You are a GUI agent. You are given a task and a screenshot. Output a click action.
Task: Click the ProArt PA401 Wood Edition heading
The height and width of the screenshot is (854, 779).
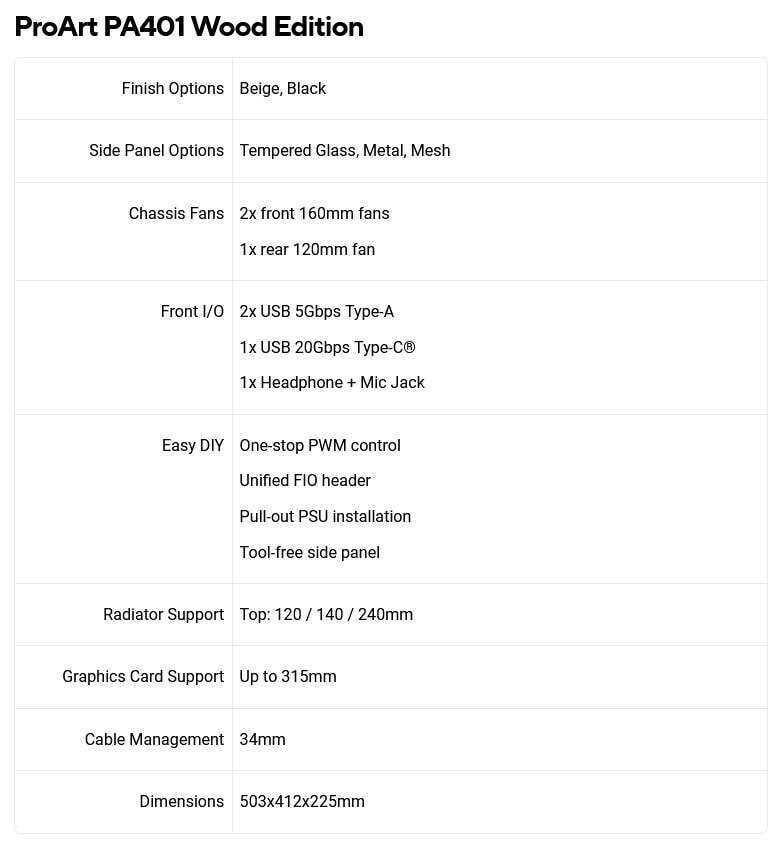pos(189,27)
